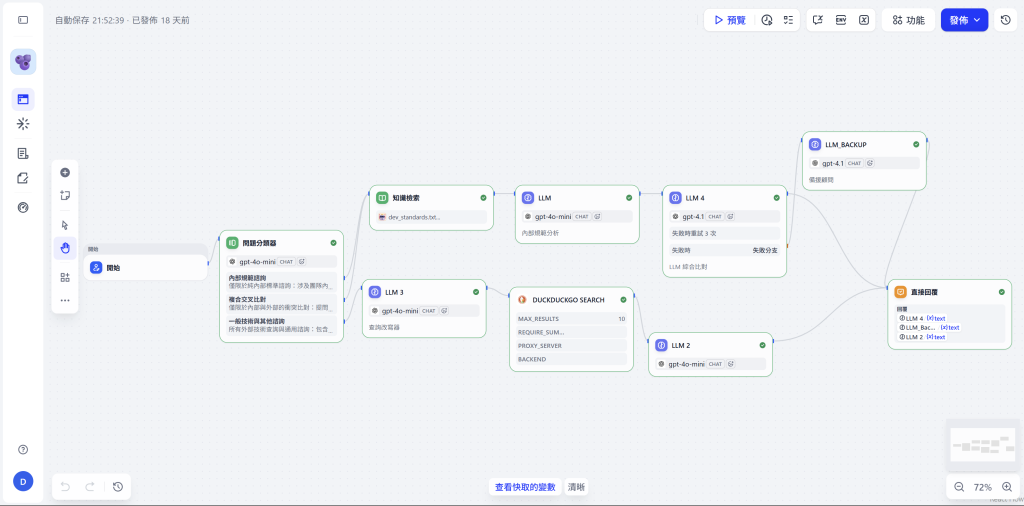Open the user avatar D menu

23,482
